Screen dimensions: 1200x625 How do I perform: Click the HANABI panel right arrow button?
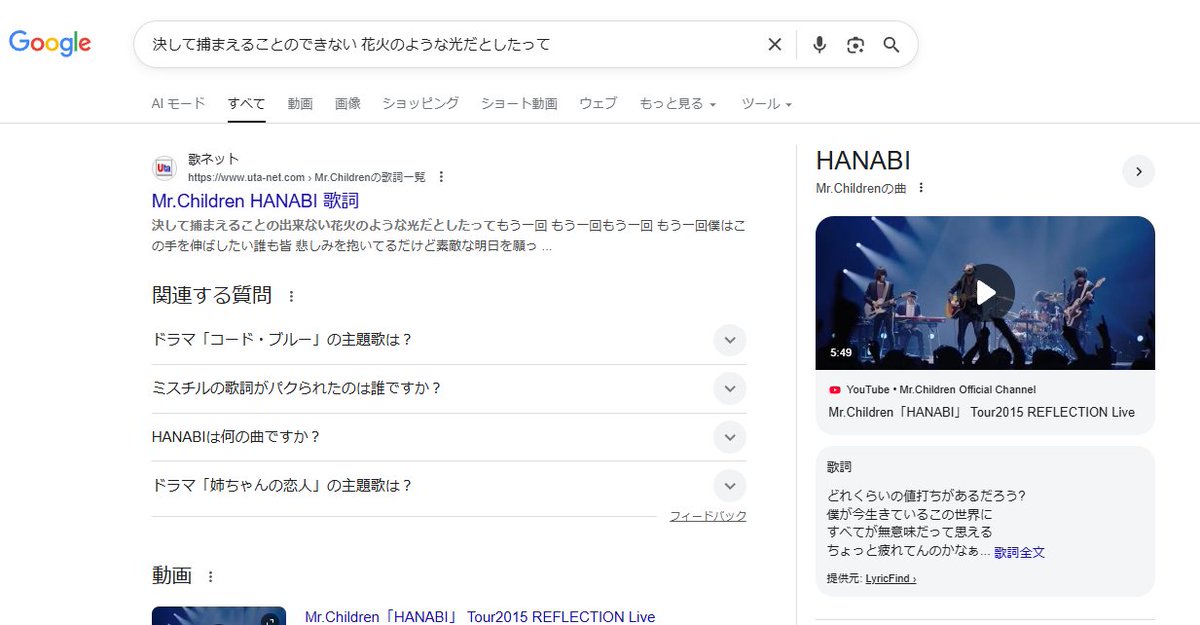(1138, 171)
